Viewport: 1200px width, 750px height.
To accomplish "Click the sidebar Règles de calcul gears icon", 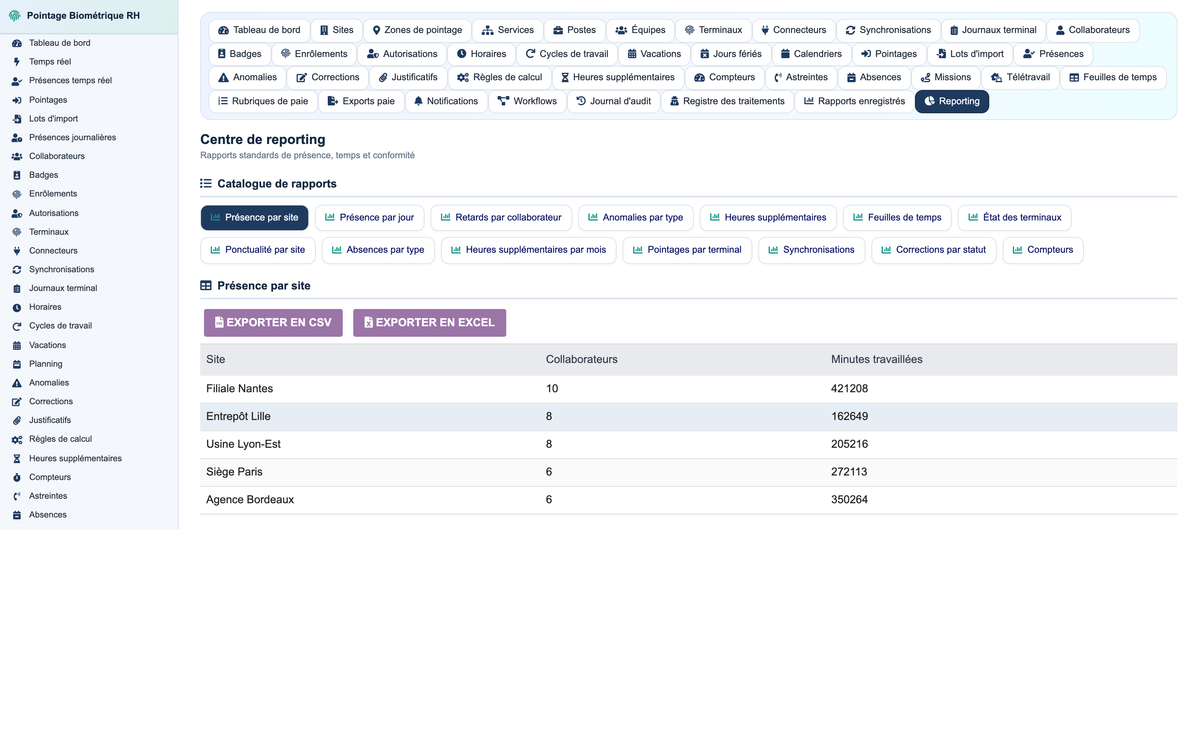I will click(x=17, y=440).
